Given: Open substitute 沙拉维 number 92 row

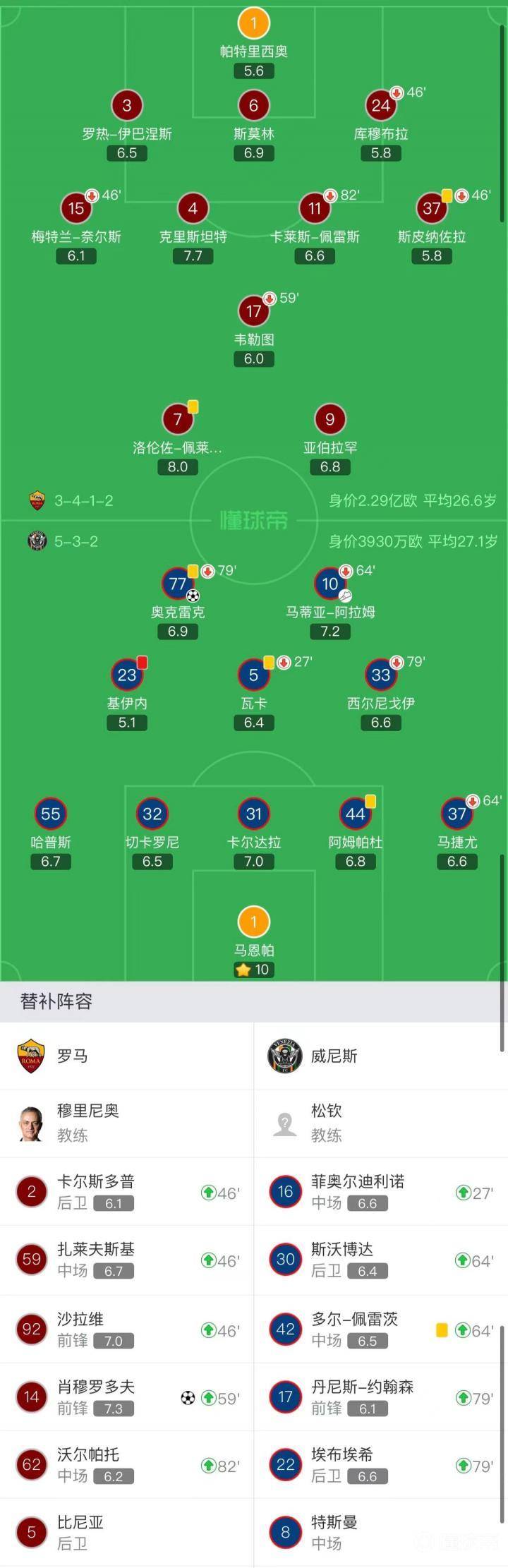Looking at the screenshot, I should (x=127, y=1329).
